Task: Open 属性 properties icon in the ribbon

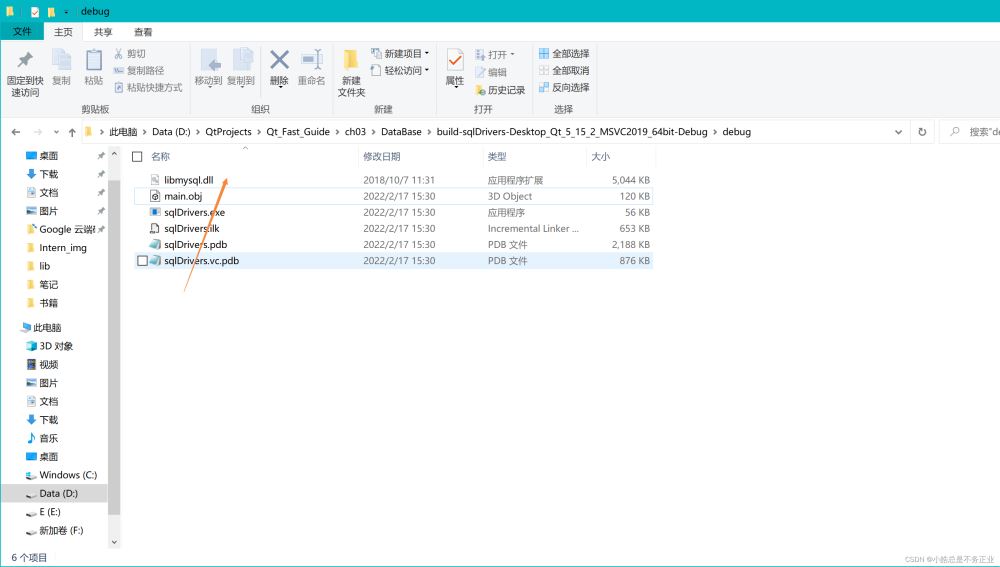Action: 454,61
